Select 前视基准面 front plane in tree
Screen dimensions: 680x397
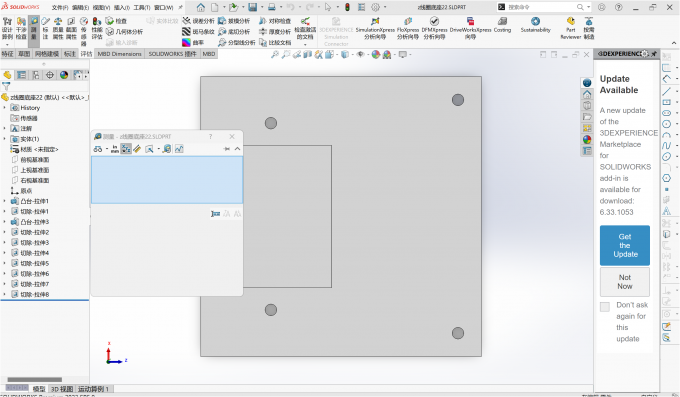coord(30,160)
